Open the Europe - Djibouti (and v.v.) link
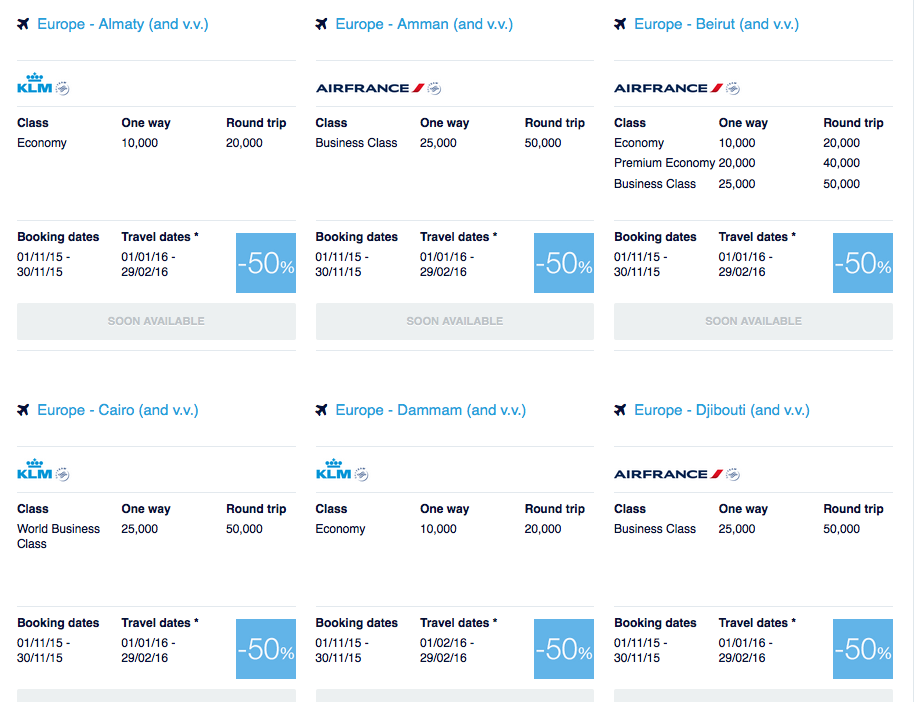Image resolution: width=916 pixels, height=702 pixels. 722,410
